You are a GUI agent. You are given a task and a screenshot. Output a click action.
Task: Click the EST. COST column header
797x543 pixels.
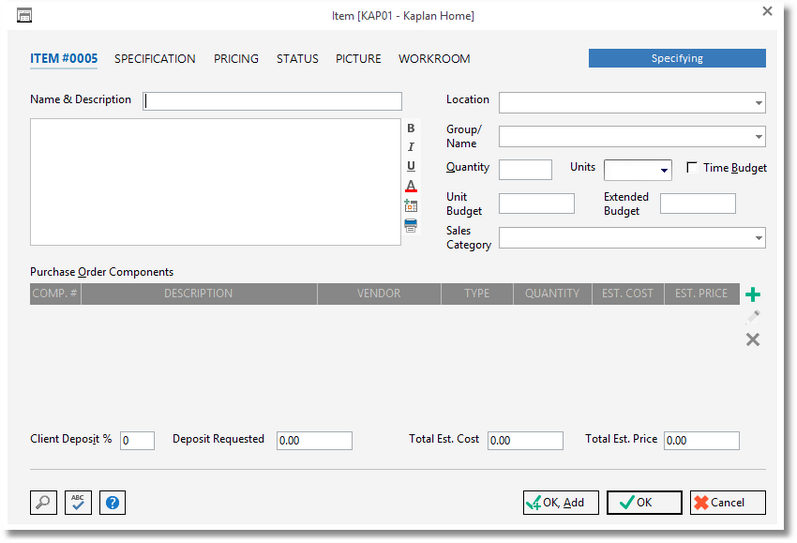coord(628,294)
